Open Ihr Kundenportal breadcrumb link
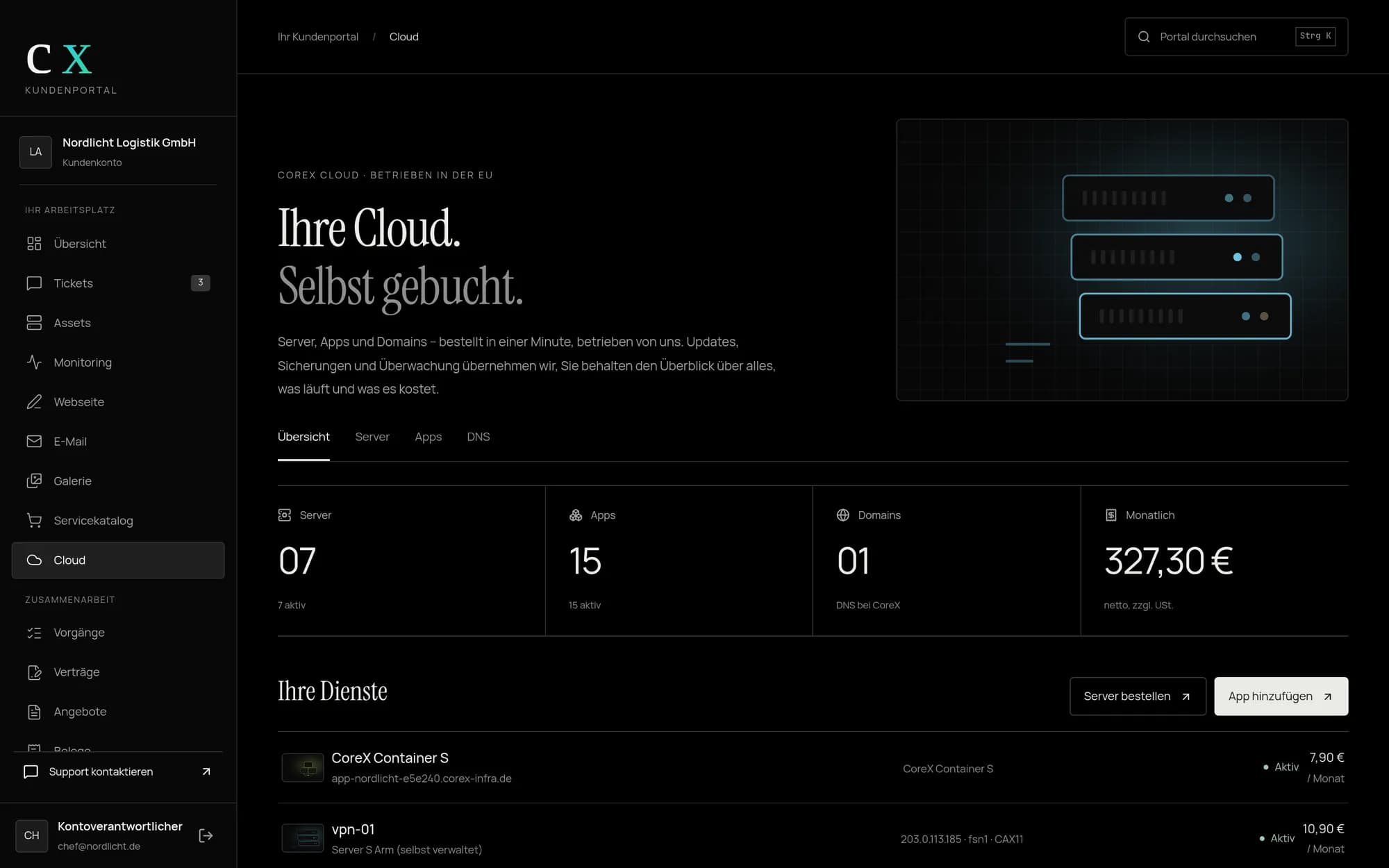This screenshot has height=868, width=1389. pyautogui.click(x=318, y=37)
